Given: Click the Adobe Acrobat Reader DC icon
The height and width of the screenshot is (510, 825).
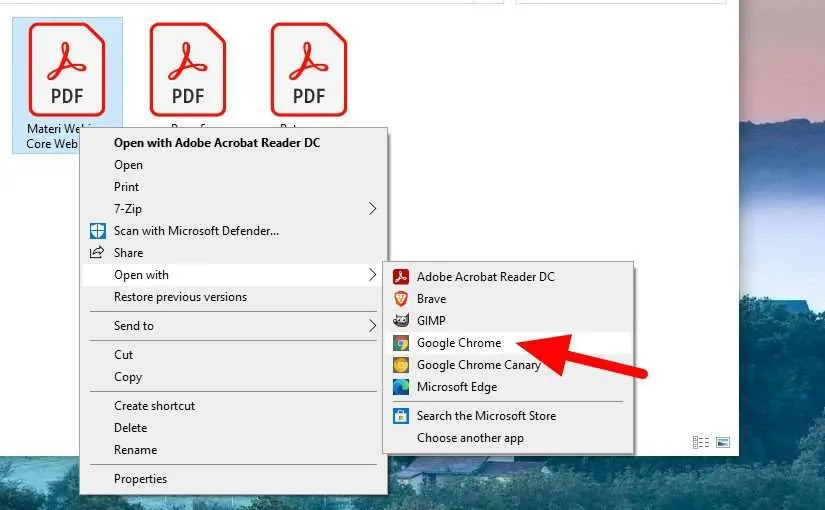Looking at the screenshot, I should (401, 277).
